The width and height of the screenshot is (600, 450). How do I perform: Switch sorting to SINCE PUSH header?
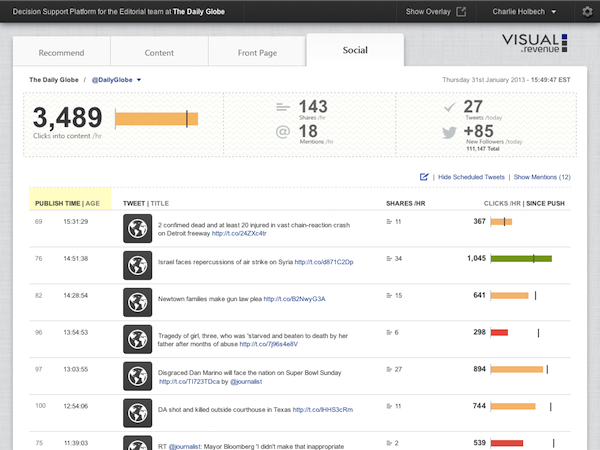[x=545, y=203]
